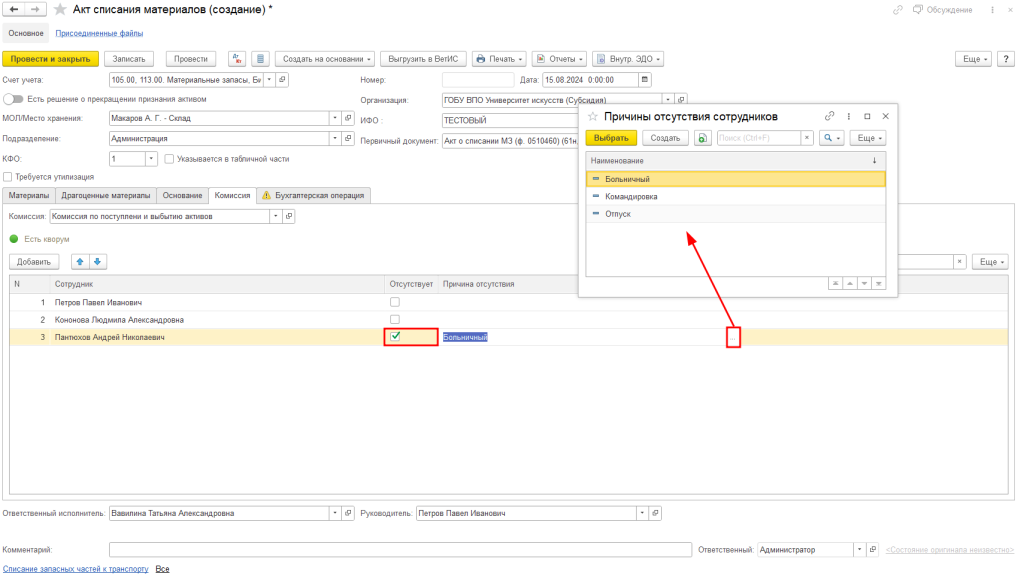This screenshot has width=1024, height=574.
Task: Switch to the Материалы tab
Action: (28, 195)
